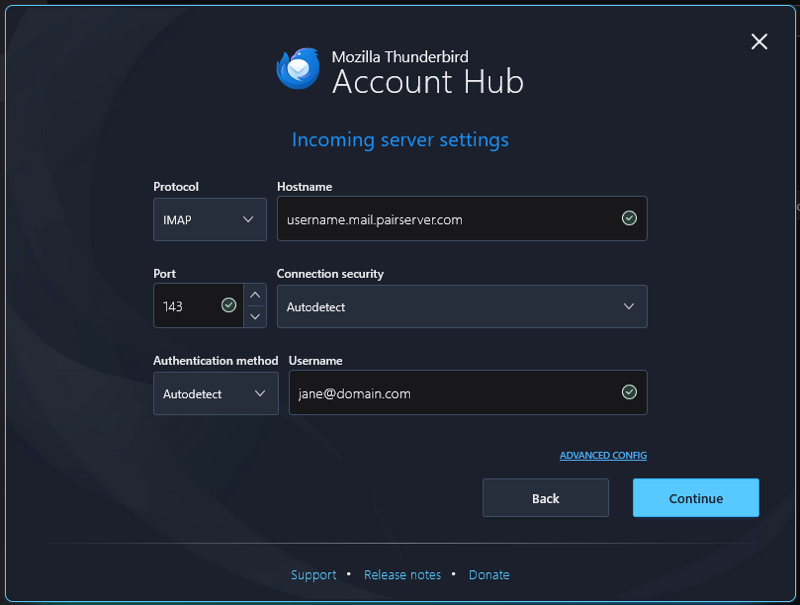Screen dimensions: 800x605
Task: Click the Incoming server settings heading
Action: point(400,140)
